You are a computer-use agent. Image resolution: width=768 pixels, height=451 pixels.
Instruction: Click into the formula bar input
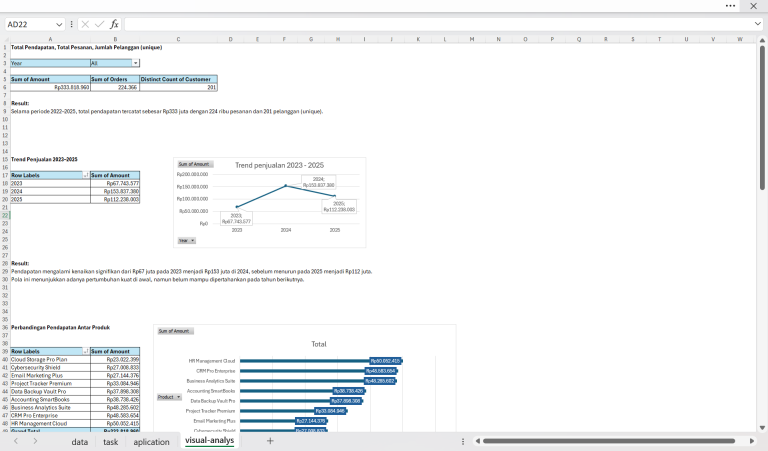[x=438, y=24]
